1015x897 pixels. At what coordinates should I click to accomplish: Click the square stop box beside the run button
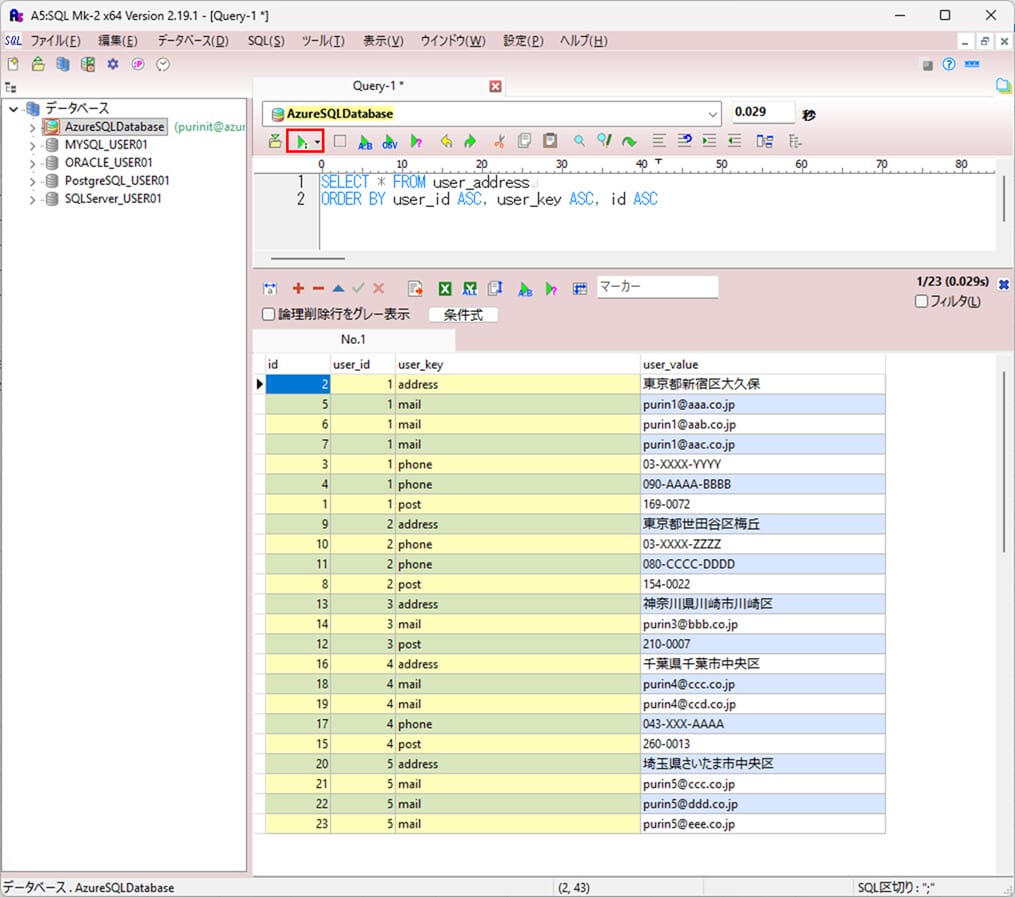point(340,142)
